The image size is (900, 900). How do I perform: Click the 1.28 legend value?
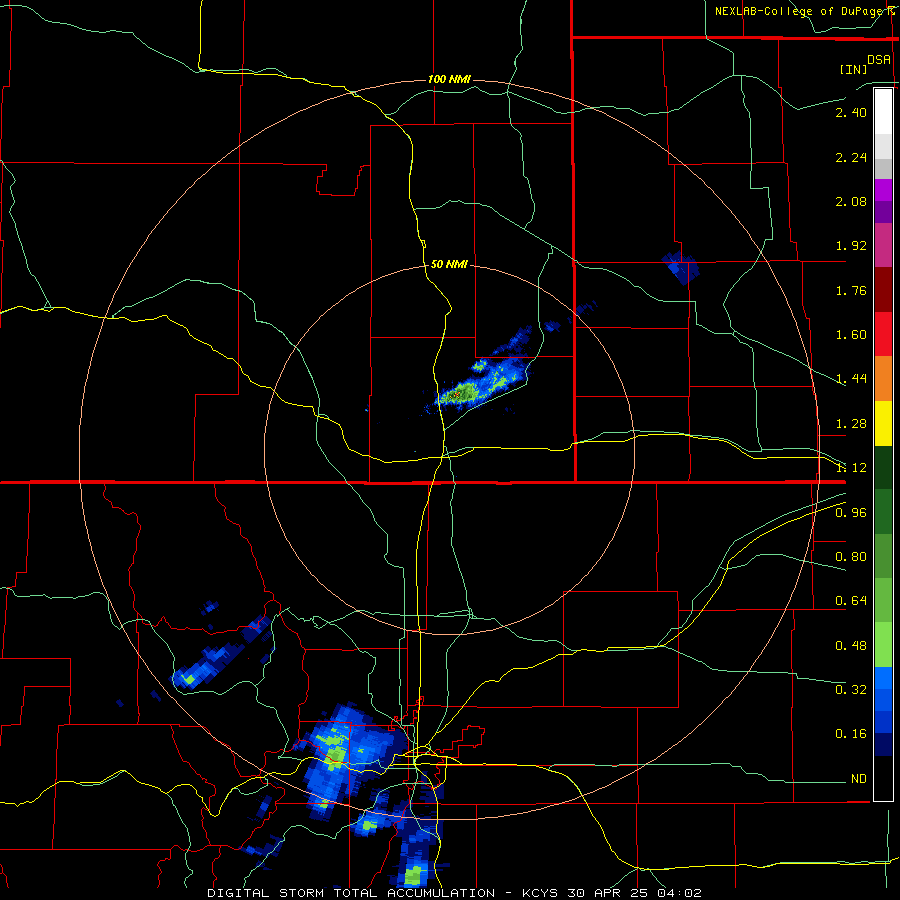click(x=851, y=424)
